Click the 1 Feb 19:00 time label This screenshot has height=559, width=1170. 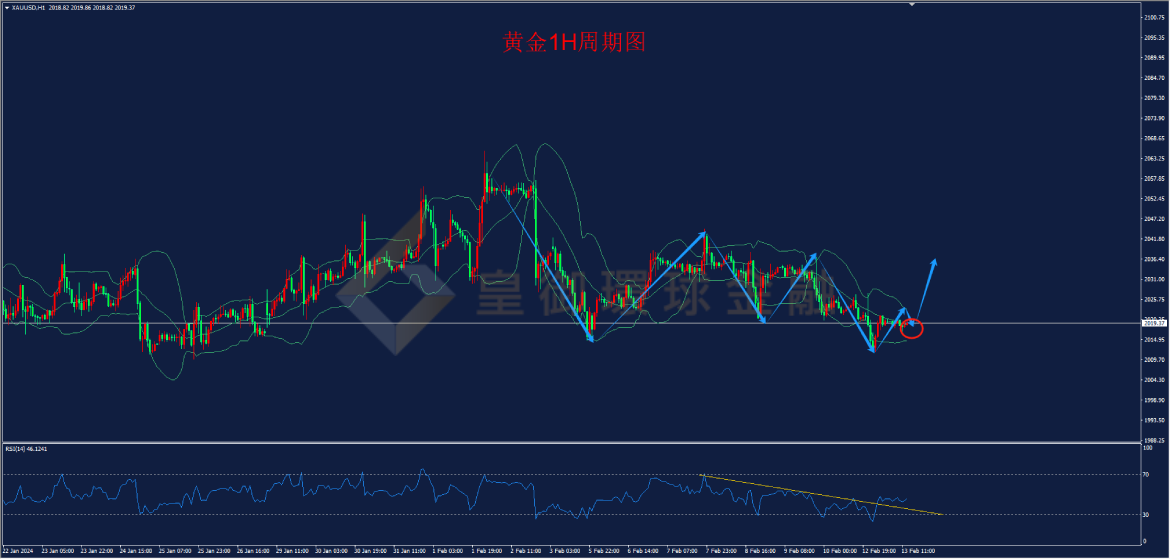487,551
